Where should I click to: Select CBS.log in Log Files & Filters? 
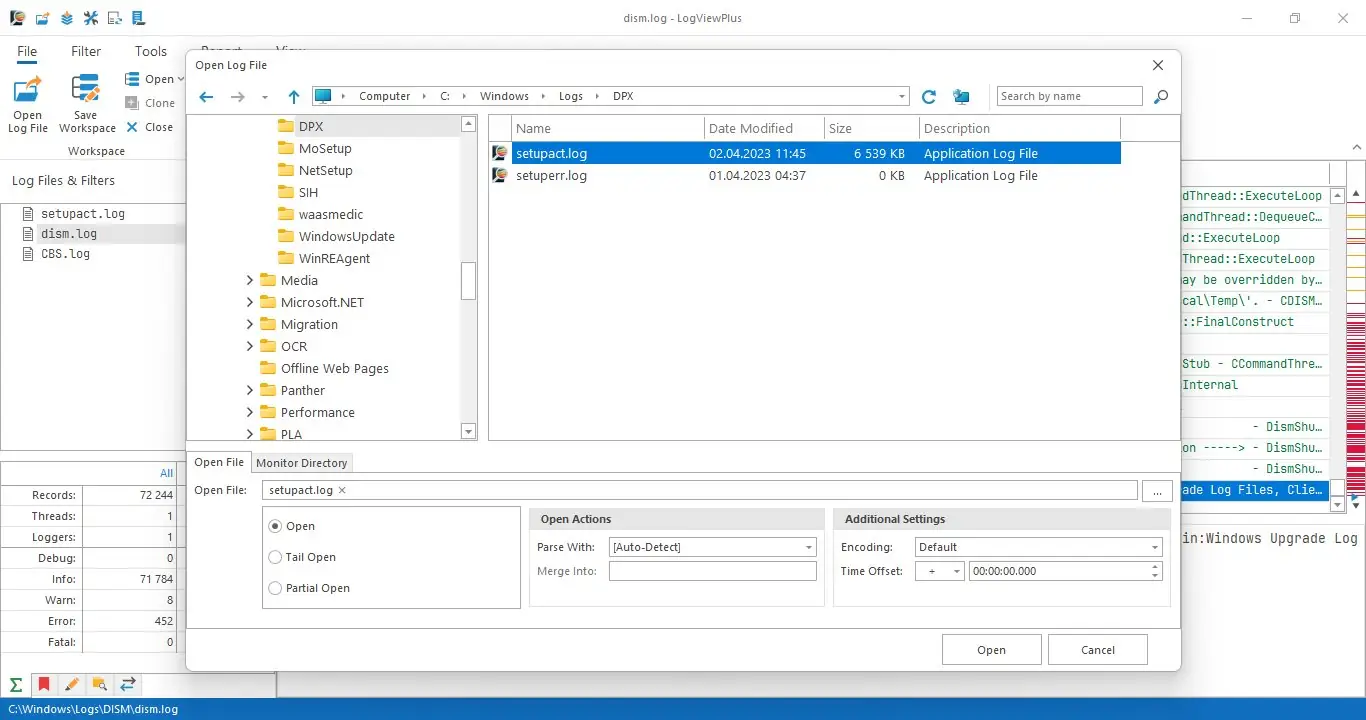pyautogui.click(x=65, y=254)
